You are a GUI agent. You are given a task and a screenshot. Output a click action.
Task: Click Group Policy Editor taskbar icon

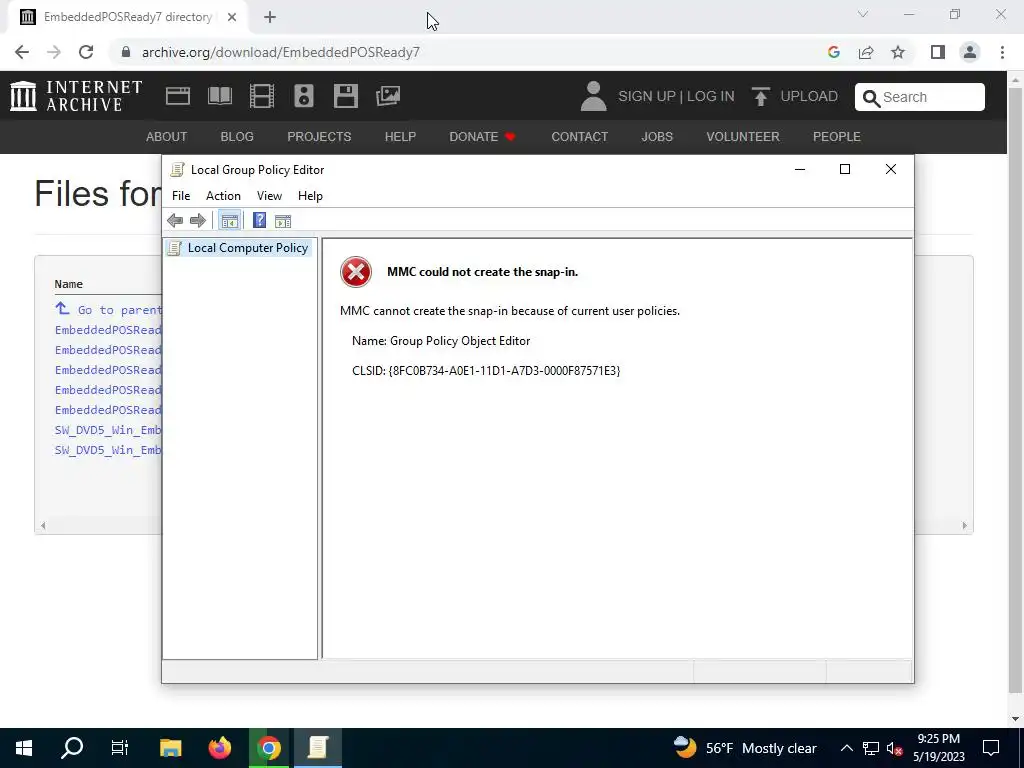coord(317,748)
